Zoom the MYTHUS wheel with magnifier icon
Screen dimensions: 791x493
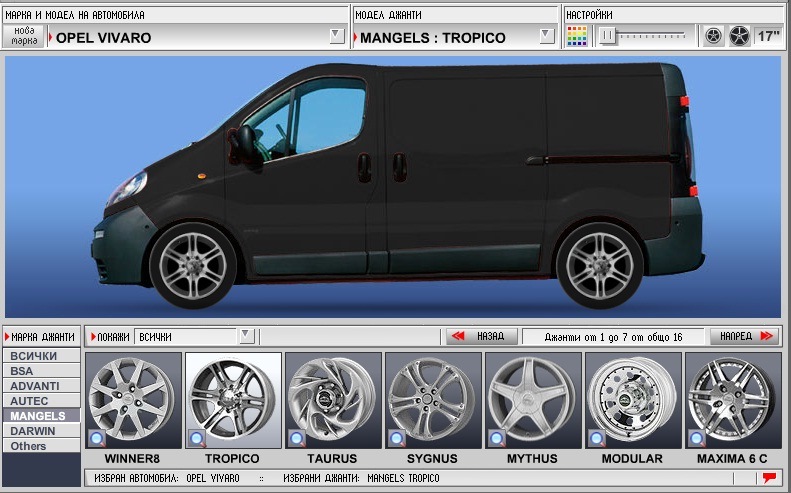pos(497,439)
